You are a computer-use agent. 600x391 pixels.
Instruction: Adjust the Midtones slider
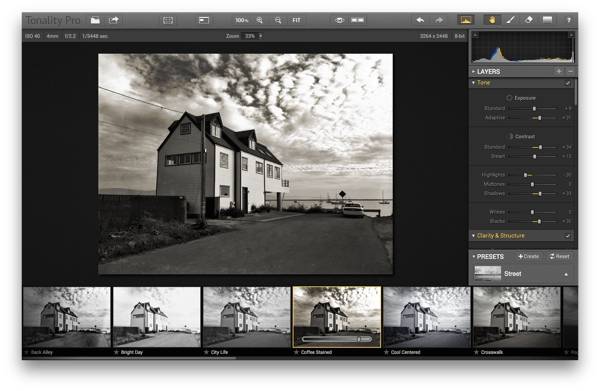point(532,184)
